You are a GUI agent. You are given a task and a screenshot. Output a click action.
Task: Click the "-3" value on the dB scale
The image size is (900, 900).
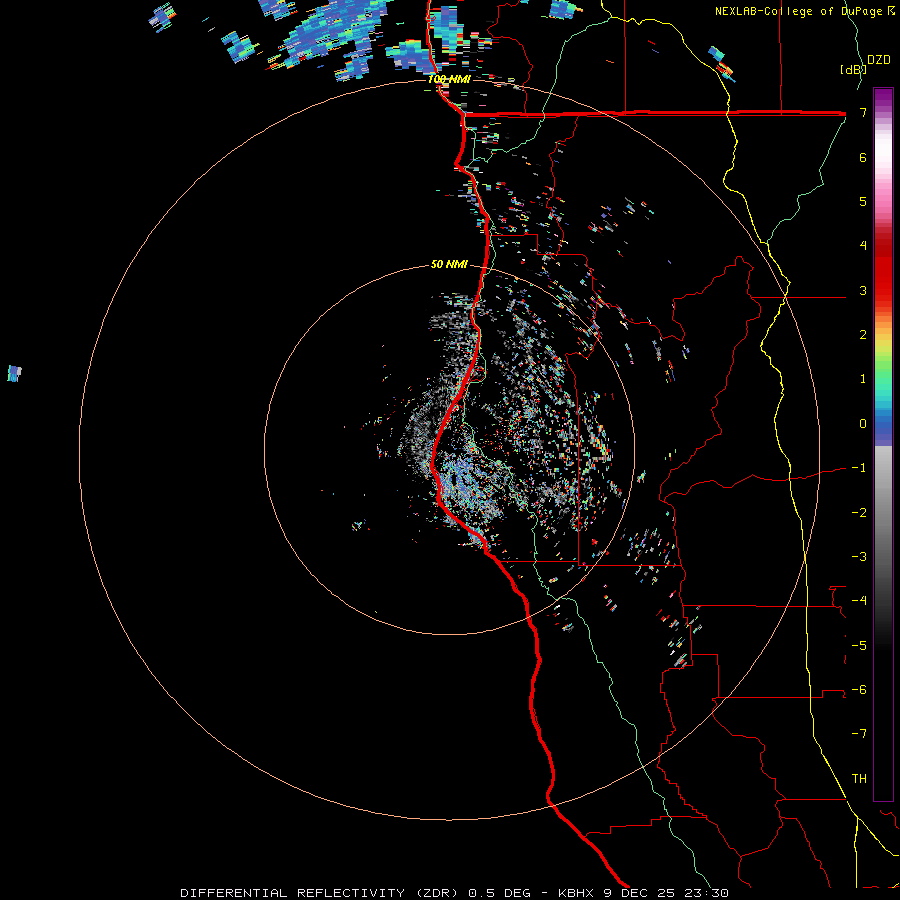click(x=859, y=557)
